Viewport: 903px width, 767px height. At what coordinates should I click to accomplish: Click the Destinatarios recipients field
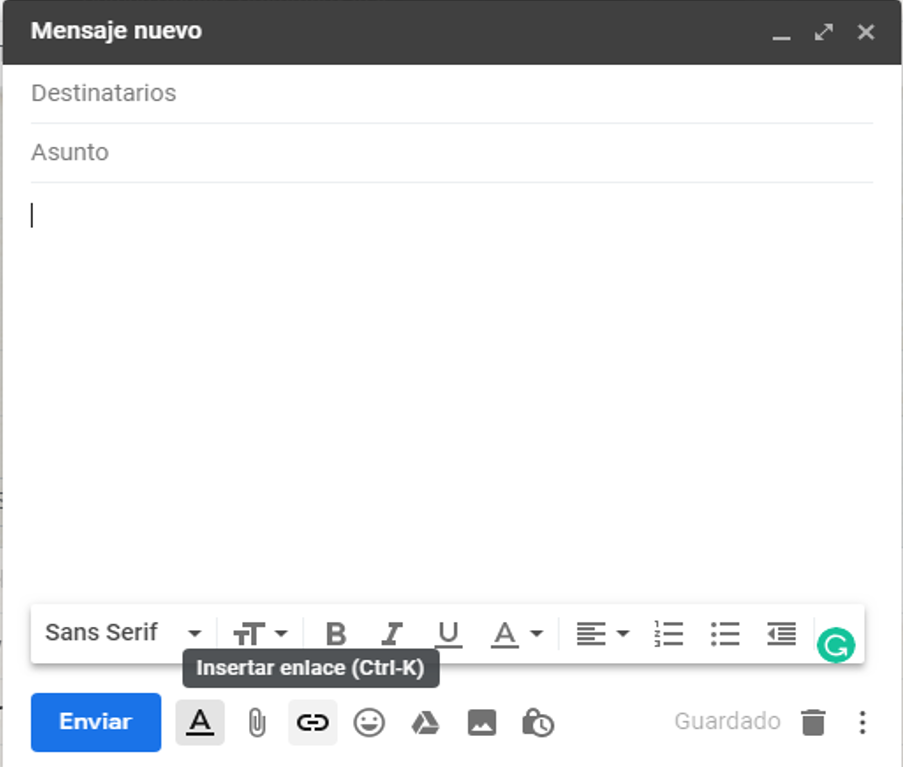pos(452,93)
